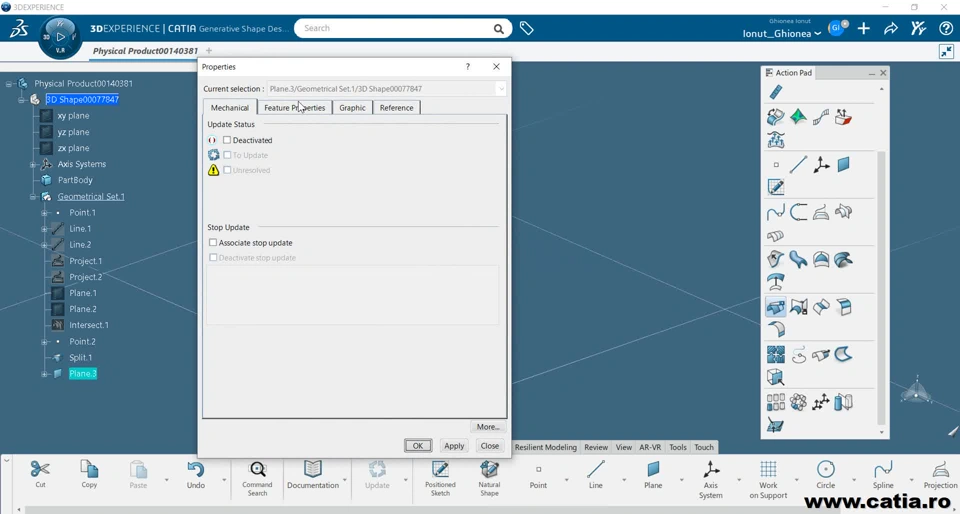960x514 pixels.
Task: Expand the Axis Systems node
Action: [32, 165]
